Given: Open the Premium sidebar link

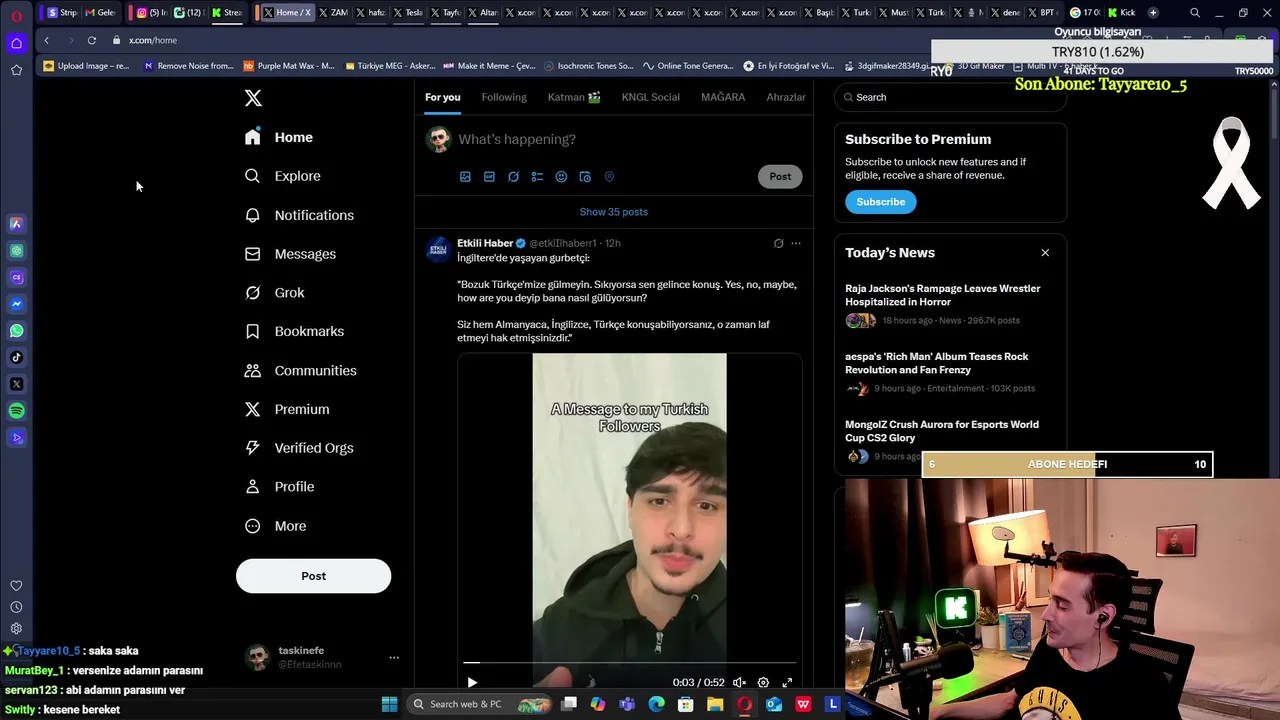Looking at the screenshot, I should pyautogui.click(x=288, y=409).
